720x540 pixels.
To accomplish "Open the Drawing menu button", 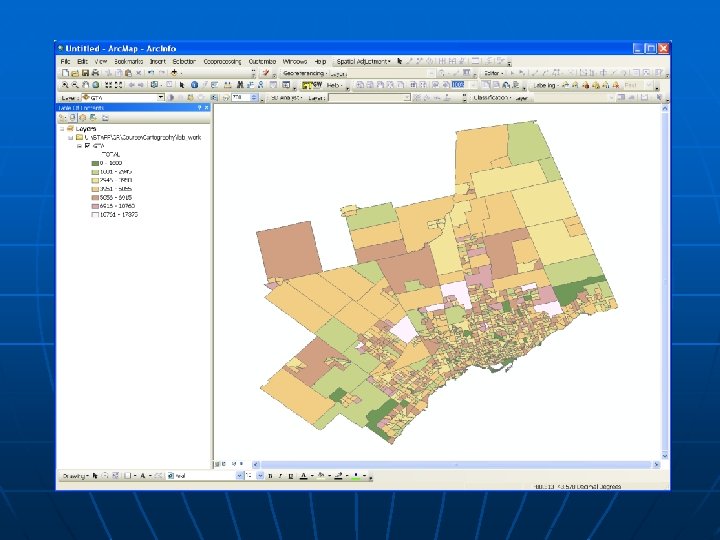I will (x=74, y=475).
